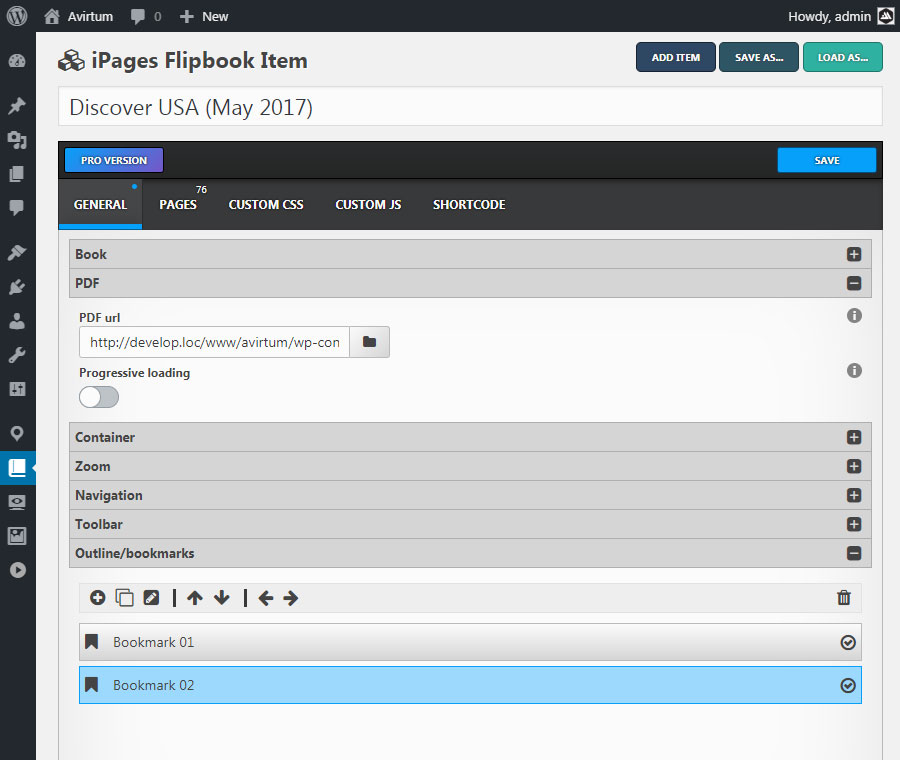Switch to the PAGES tab

pyautogui.click(x=178, y=204)
